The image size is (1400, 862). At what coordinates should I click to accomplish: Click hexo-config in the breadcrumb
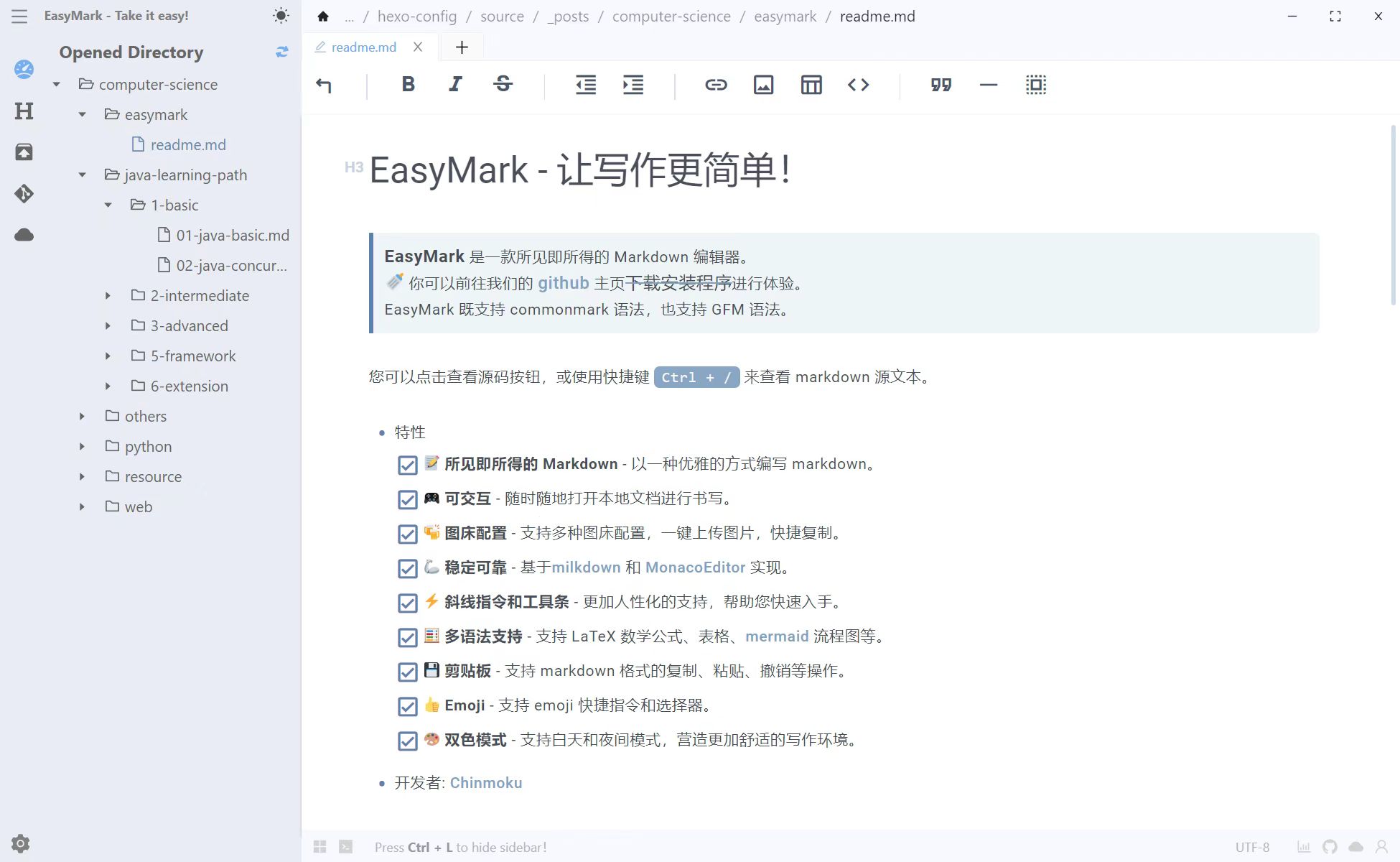(416, 17)
